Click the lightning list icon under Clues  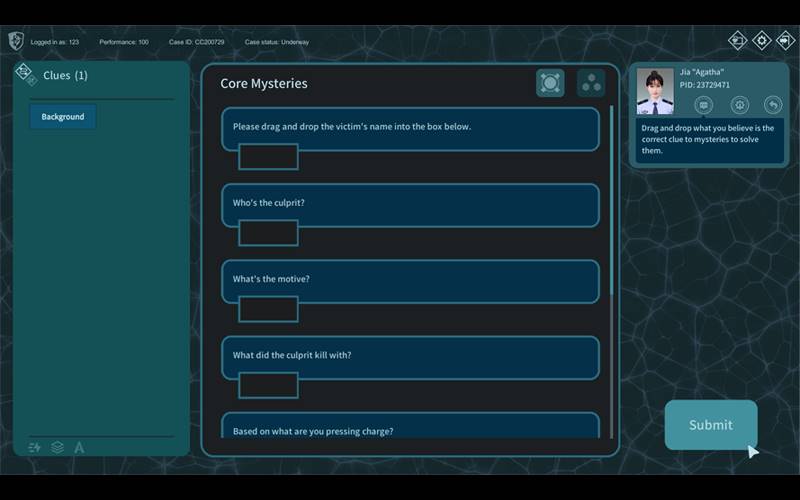click(x=35, y=447)
